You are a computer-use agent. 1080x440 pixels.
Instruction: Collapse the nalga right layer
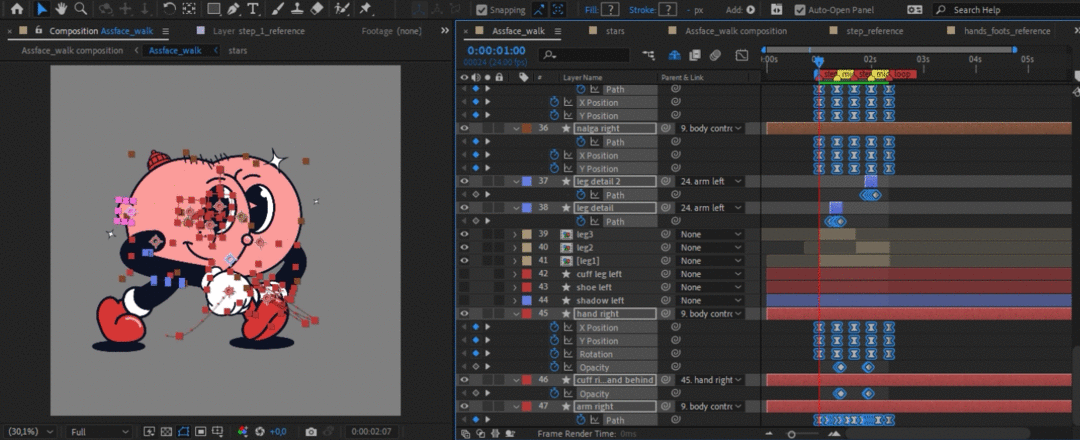[x=515, y=128]
